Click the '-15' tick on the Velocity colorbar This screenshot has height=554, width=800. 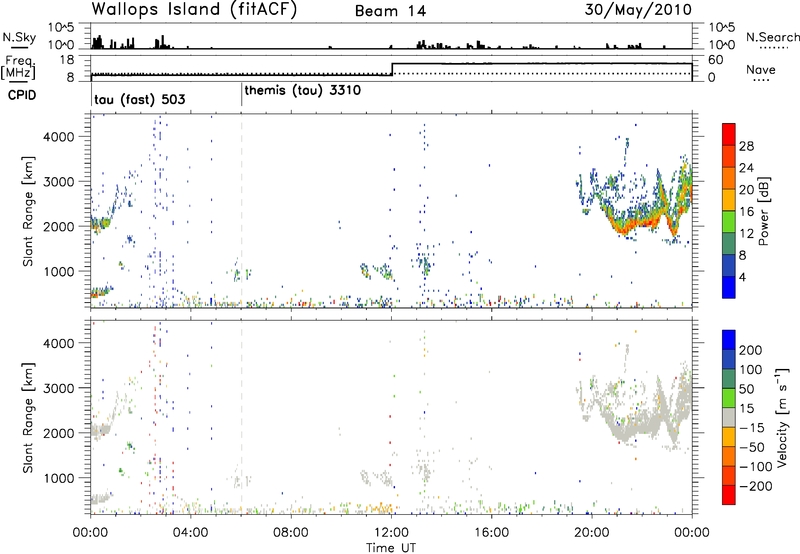coord(752,427)
